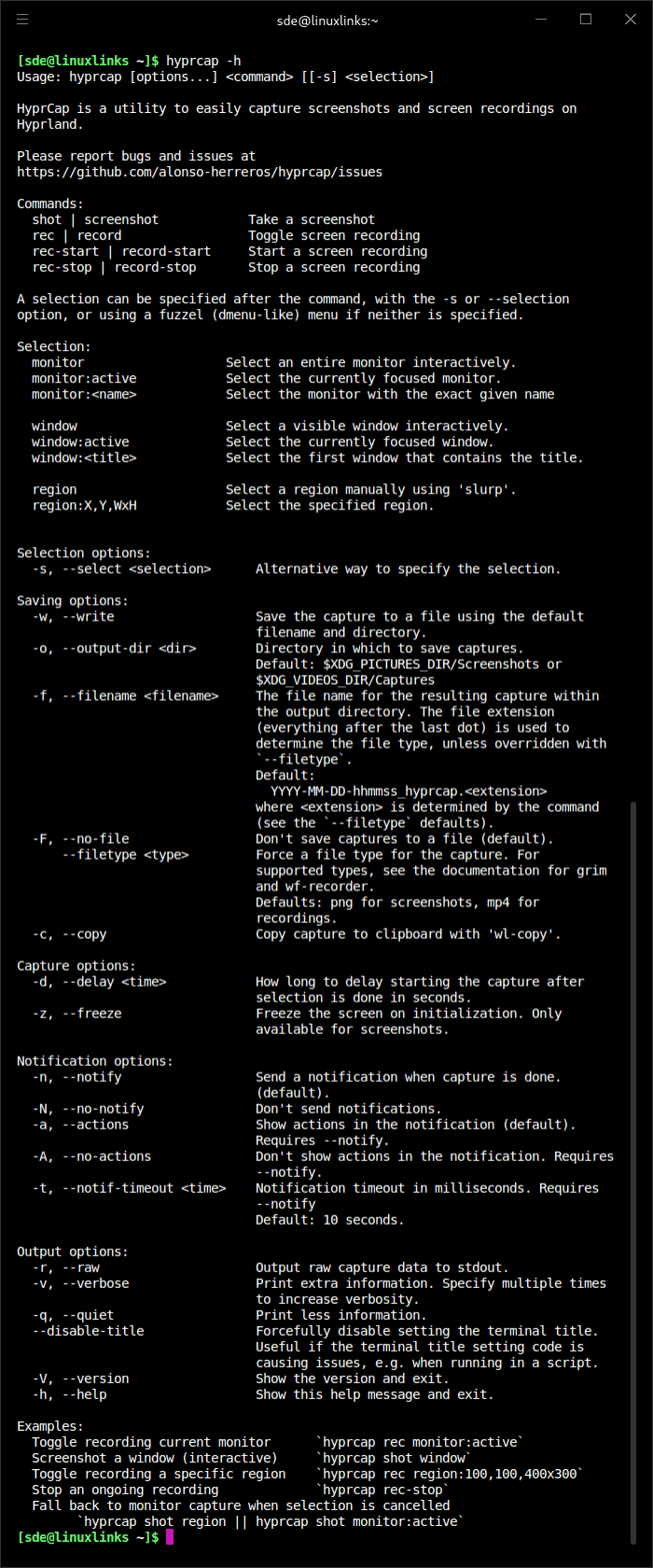This screenshot has height=1568, width=653.
Task: Click the 'window:<title>' selection entry
Action: (84, 457)
